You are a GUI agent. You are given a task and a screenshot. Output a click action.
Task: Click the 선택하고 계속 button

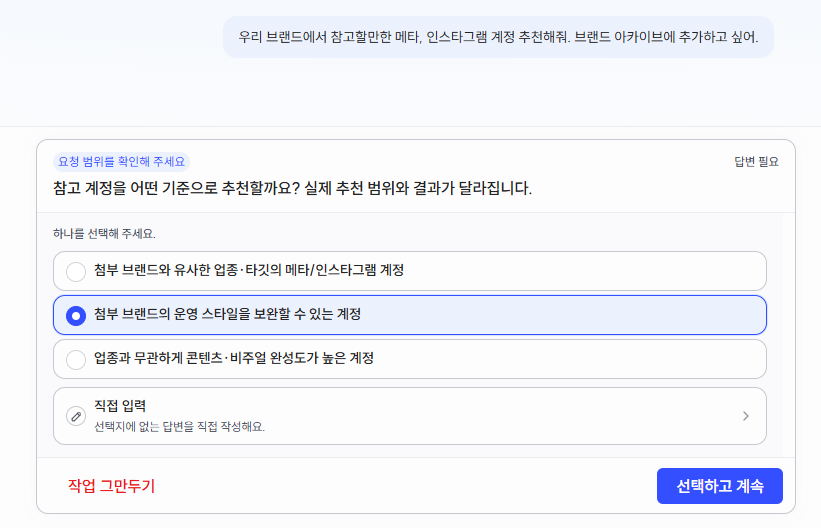(x=719, y=486)
